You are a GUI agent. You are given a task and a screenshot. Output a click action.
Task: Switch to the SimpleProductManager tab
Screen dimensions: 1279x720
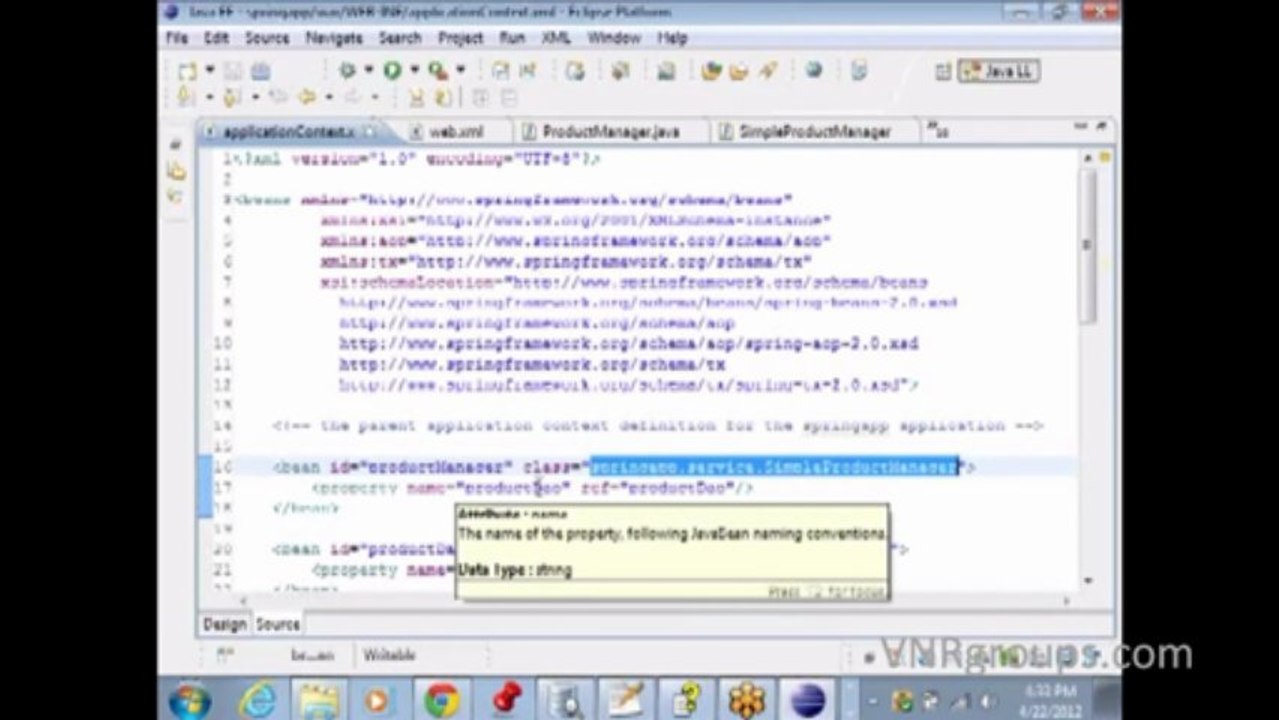click(814, 131)
